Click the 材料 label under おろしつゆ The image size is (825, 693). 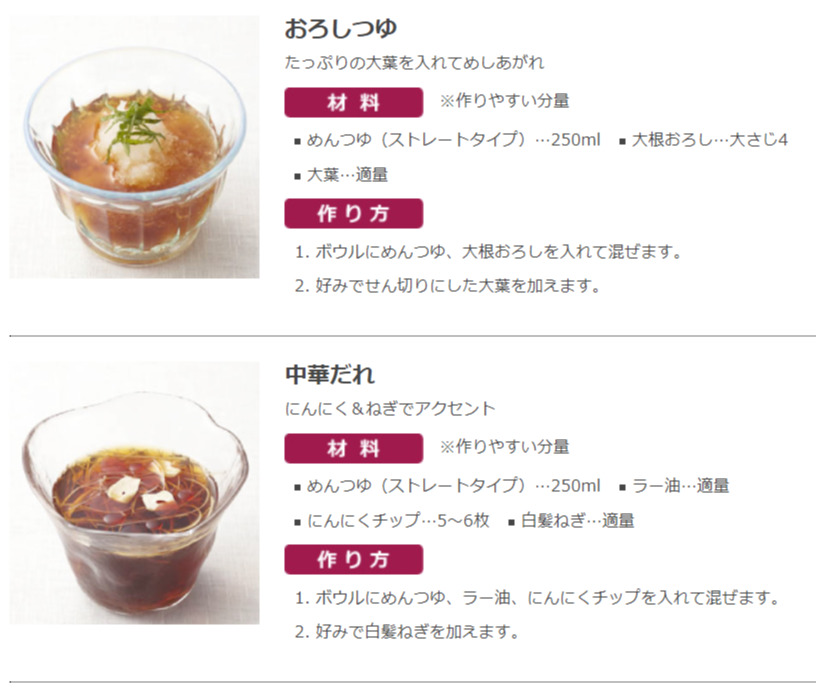[x=354, y=103]
